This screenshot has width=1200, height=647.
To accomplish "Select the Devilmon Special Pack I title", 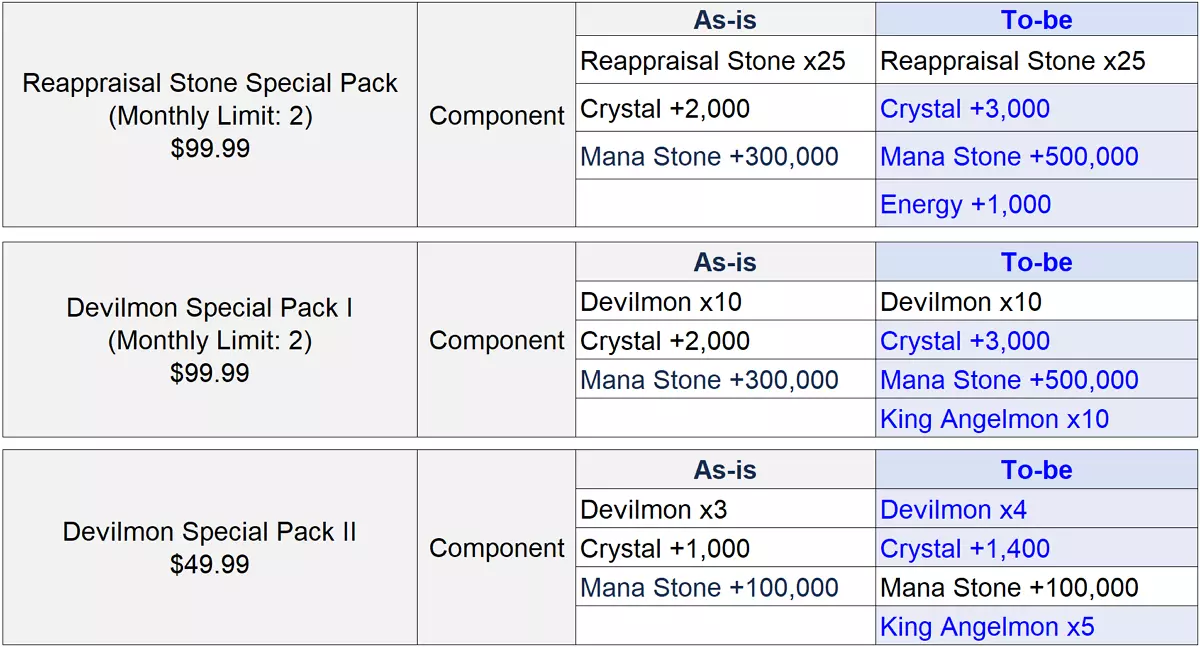I will pyautogui.click(x=210, y=308).
